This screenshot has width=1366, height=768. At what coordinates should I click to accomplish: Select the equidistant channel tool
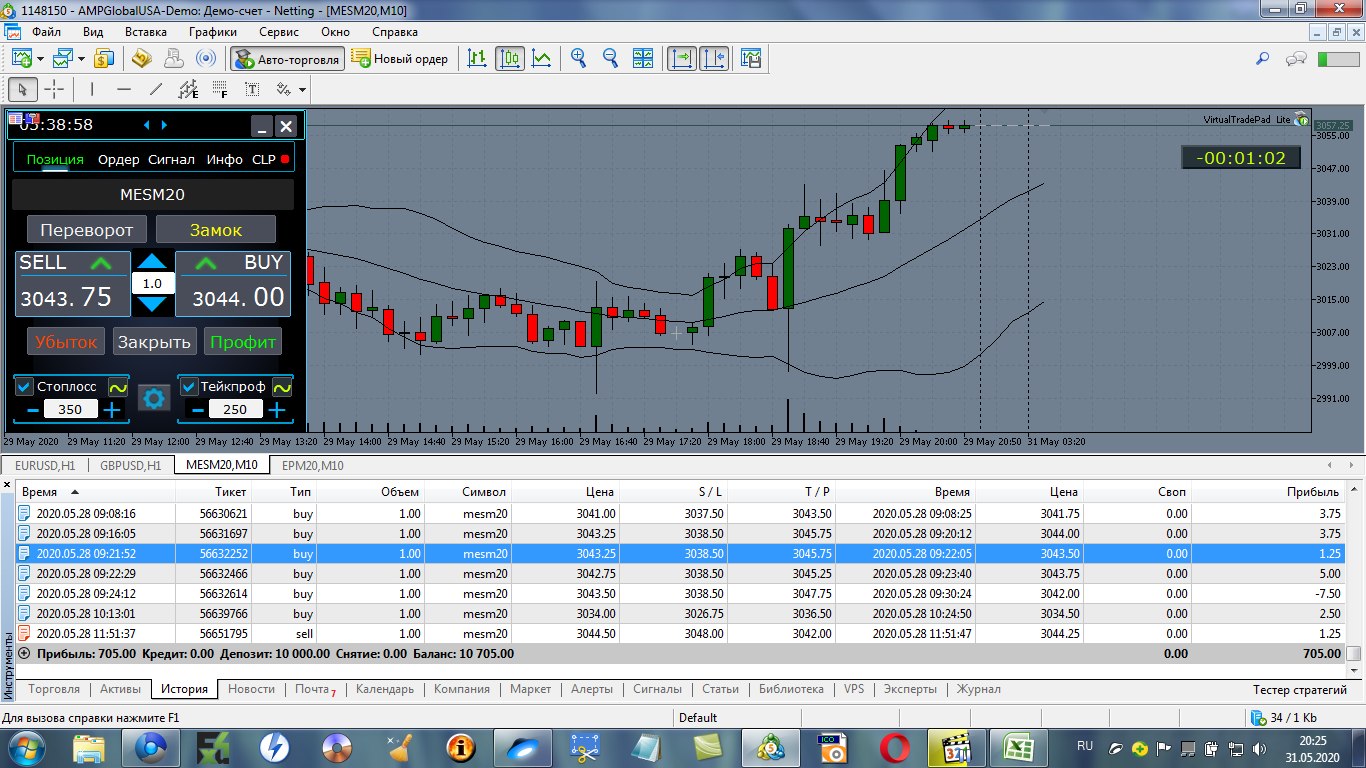(188, 89)
